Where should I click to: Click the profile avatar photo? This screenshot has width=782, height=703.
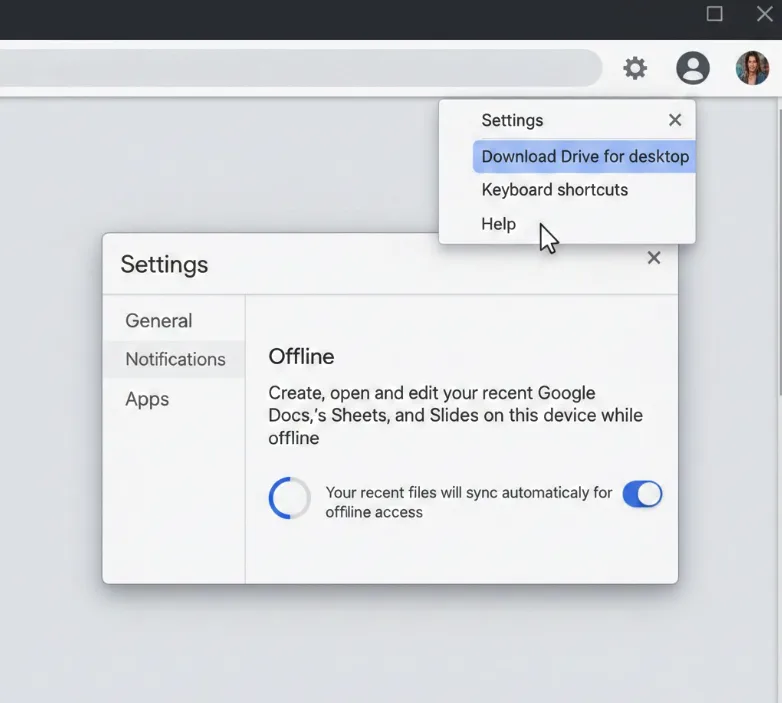pyautogui.click(x=752, y=68)
